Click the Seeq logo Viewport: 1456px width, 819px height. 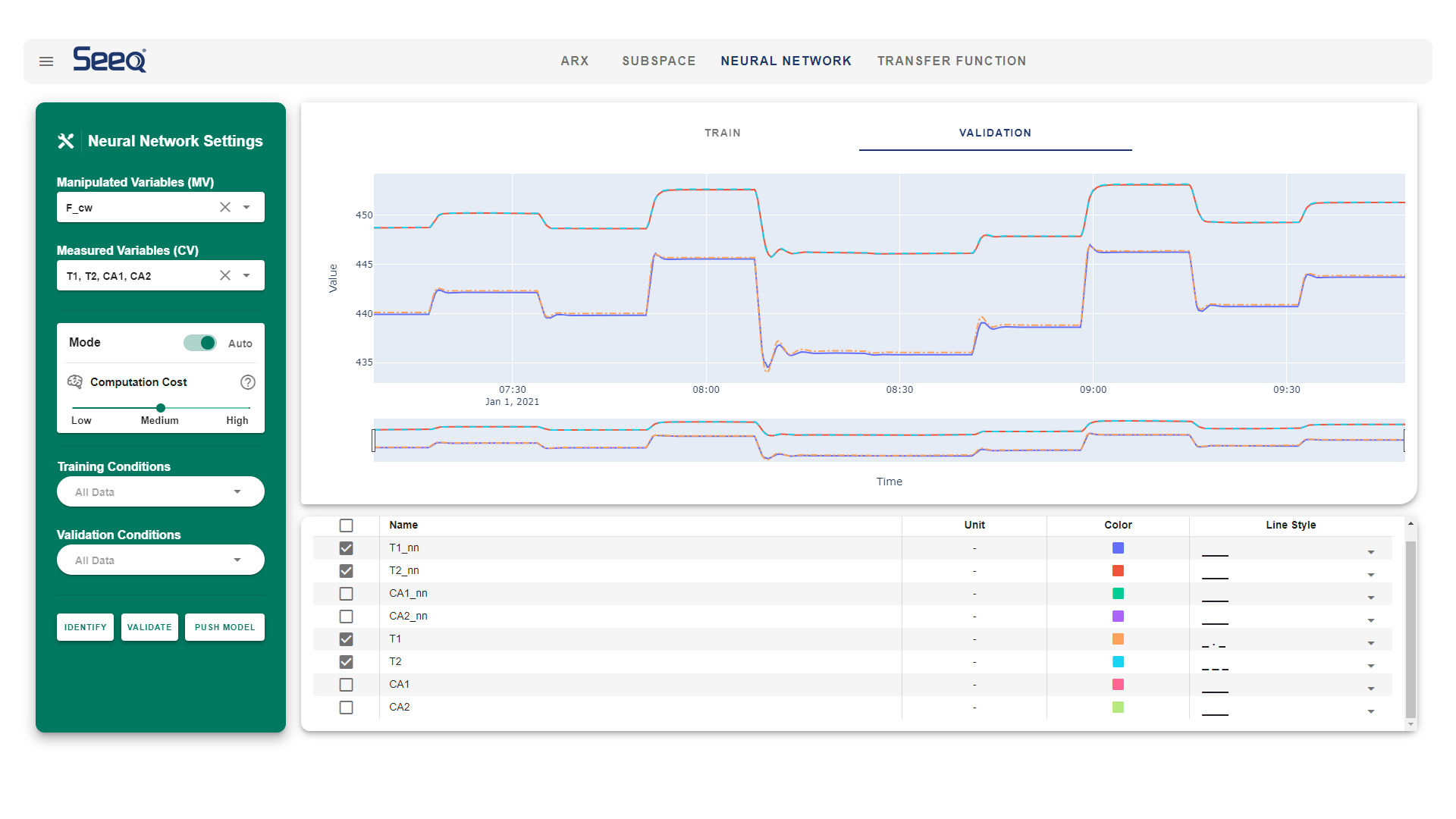[110, 60]
